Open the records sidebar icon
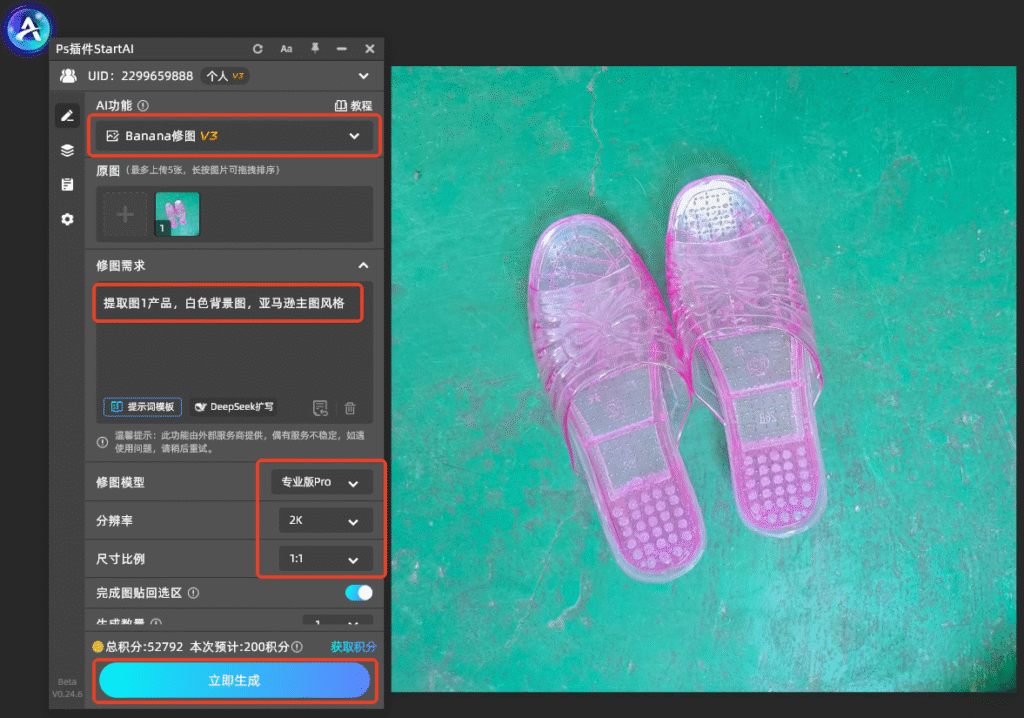The image size is (1024, 718). (67, 185)
